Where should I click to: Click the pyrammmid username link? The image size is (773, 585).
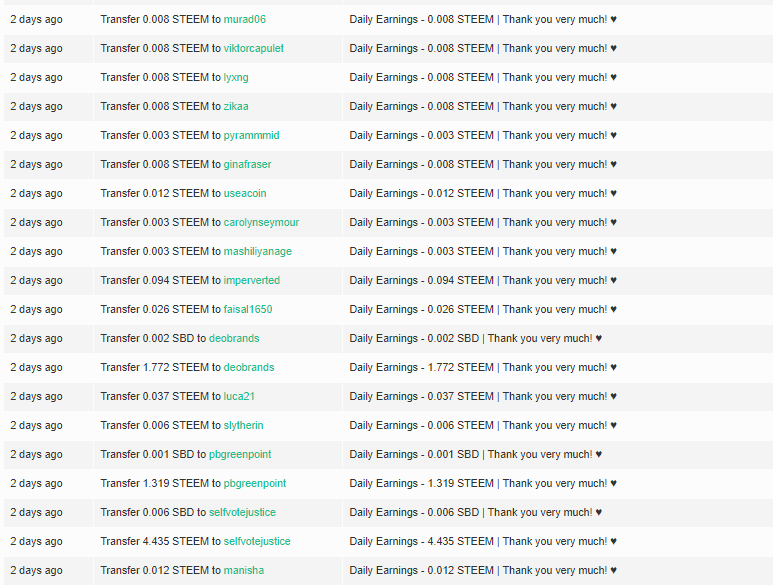pos(251,136)
